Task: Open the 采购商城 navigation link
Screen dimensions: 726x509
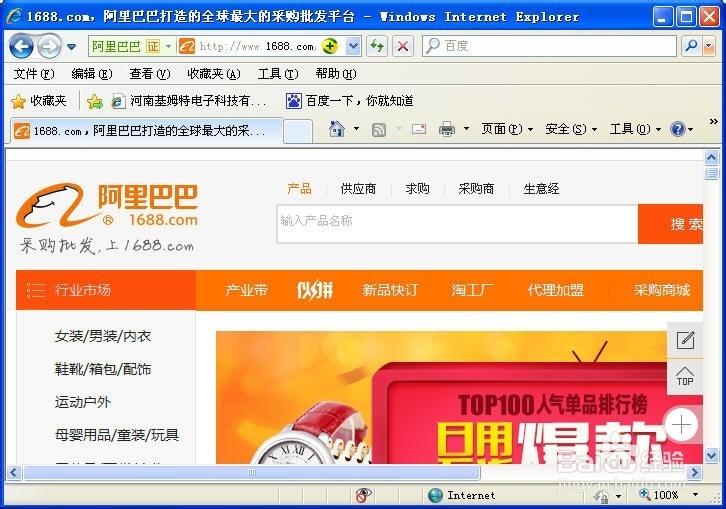Action: coord(662,290)
